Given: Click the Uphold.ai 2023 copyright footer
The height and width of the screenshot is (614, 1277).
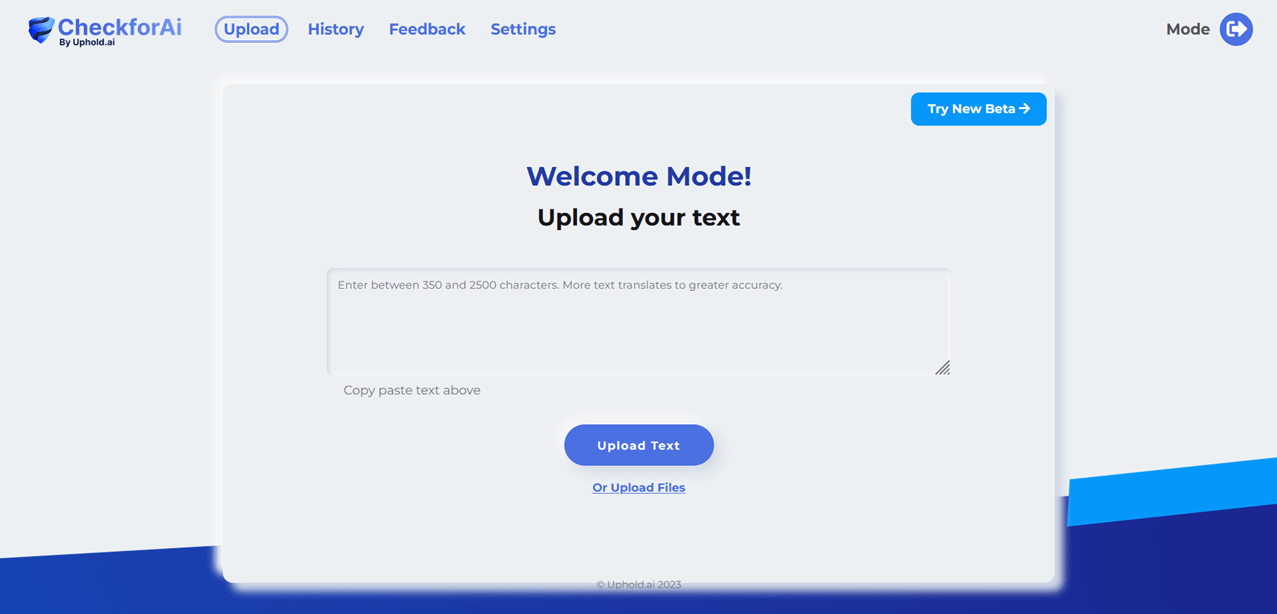Looking at the screenshot, I should (x=638, y=584).
